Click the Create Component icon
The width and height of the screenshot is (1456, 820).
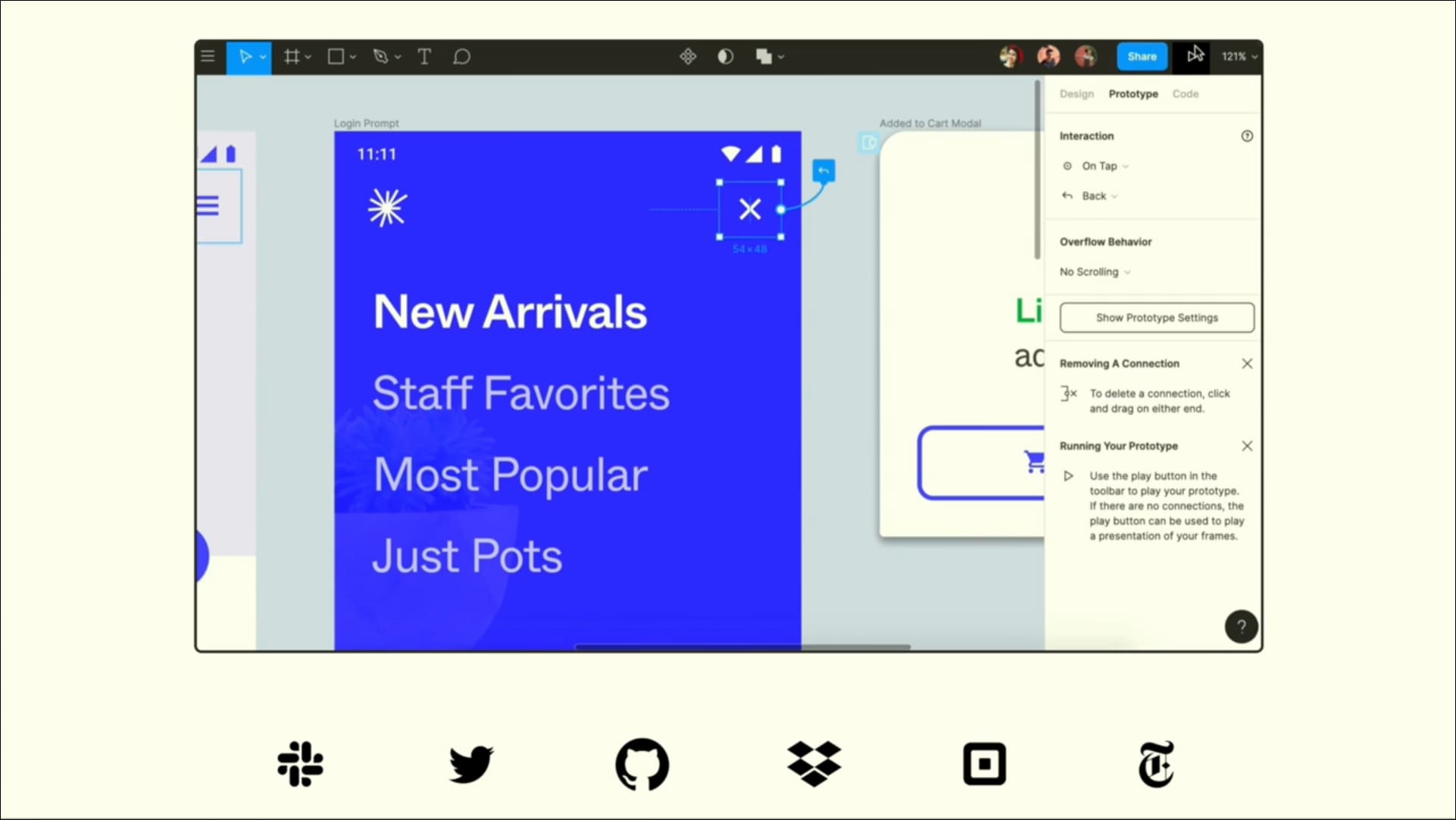point(688,56)
